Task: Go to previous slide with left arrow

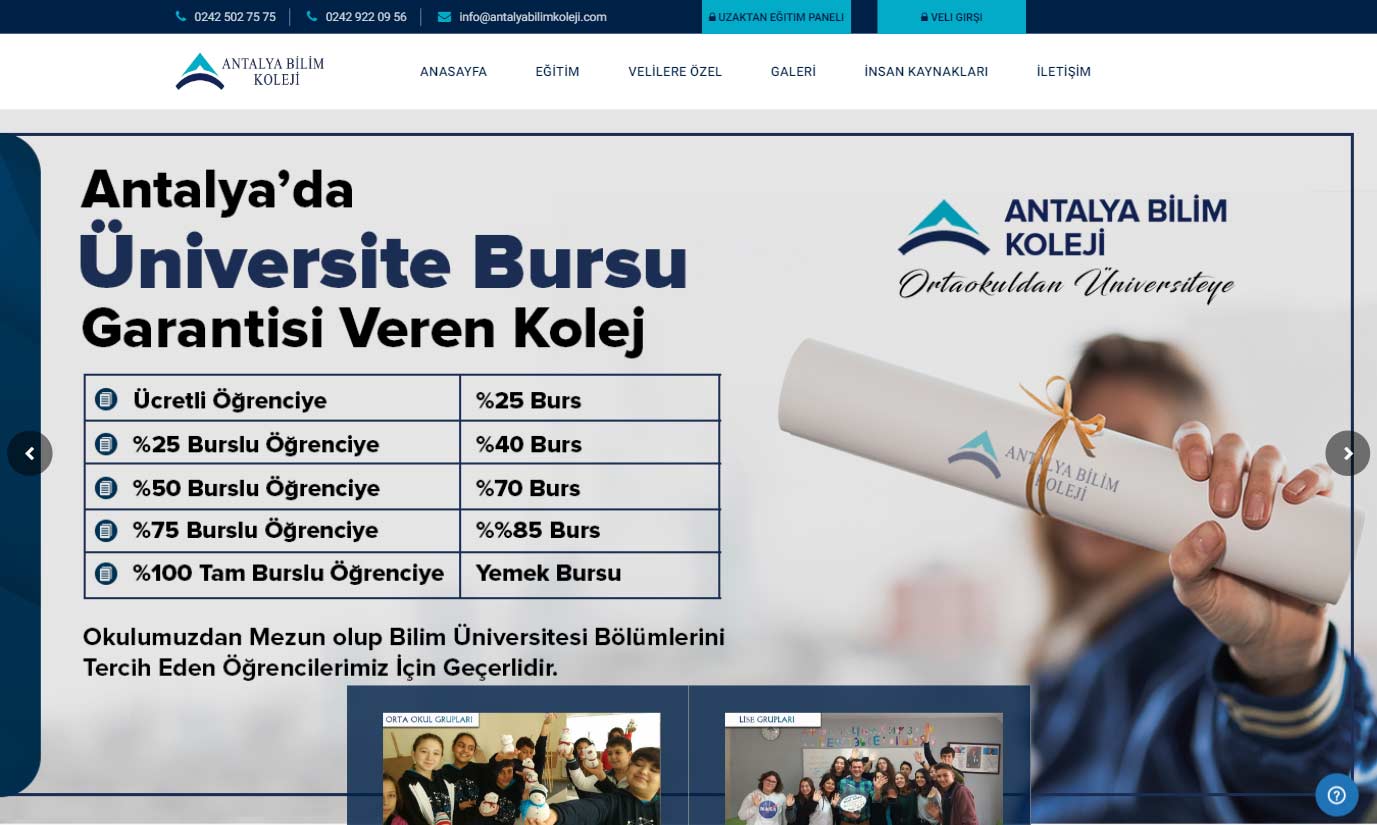Action: point(30,453)
